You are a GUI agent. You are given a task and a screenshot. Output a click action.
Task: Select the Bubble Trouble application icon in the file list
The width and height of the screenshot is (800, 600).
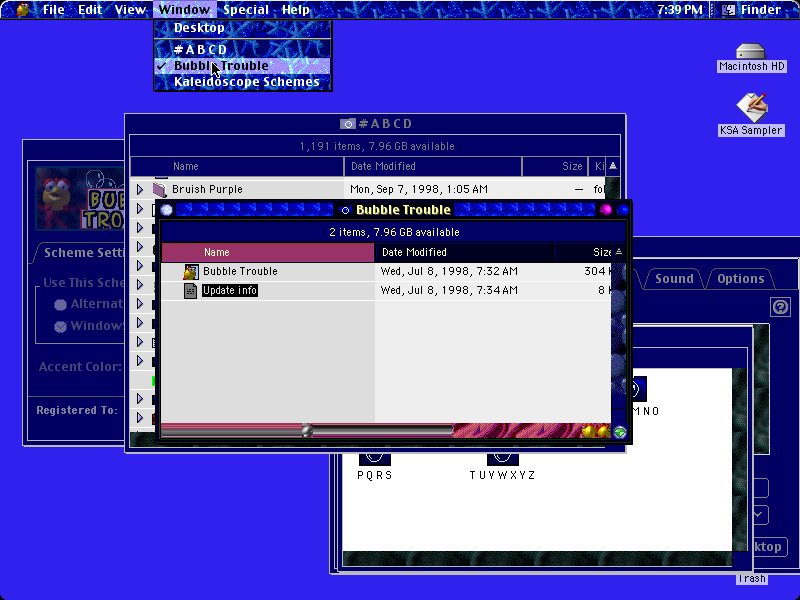click(191, 271)
